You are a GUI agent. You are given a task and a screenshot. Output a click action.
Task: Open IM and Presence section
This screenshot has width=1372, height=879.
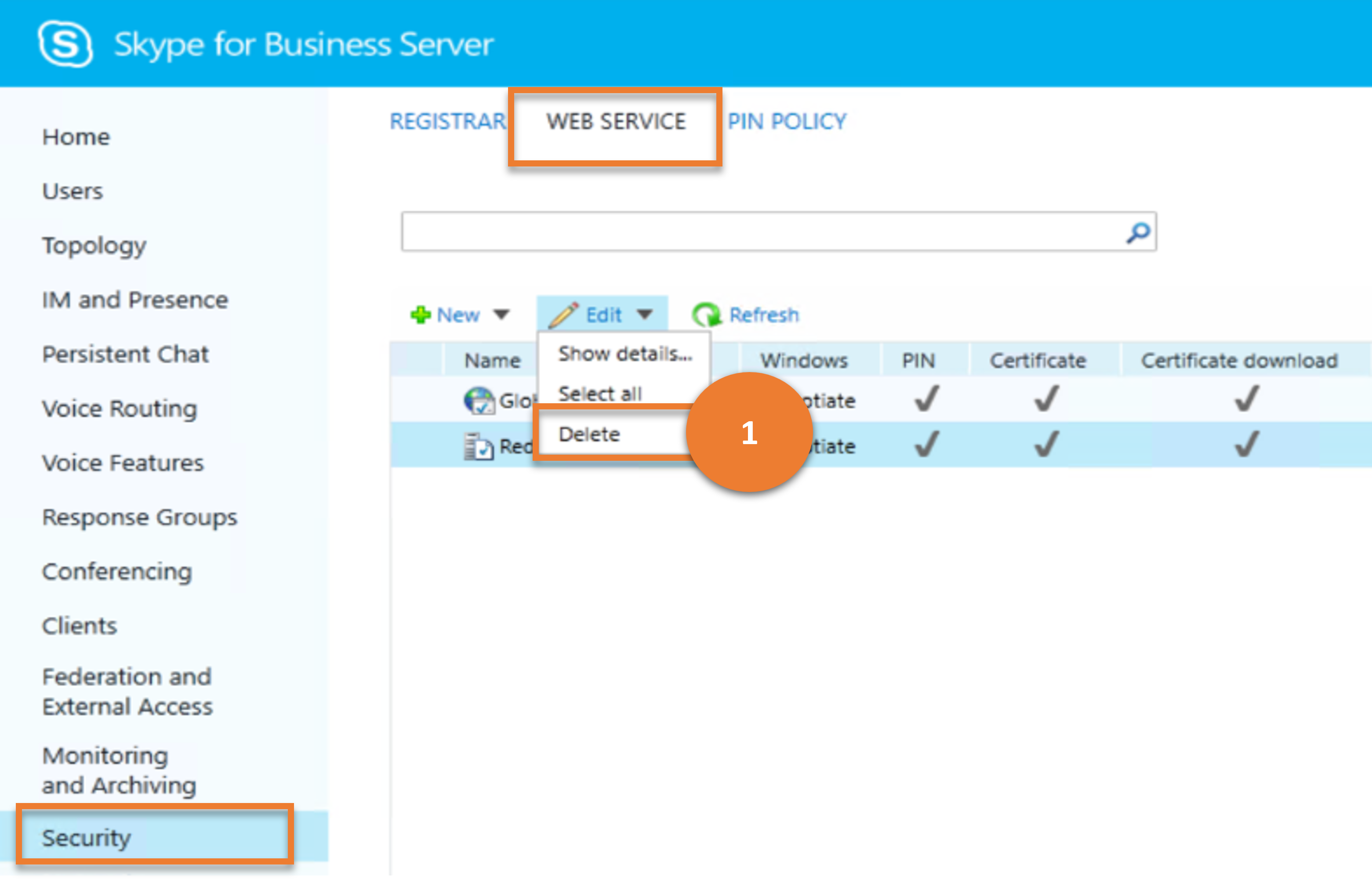click(x=135, y=300)
